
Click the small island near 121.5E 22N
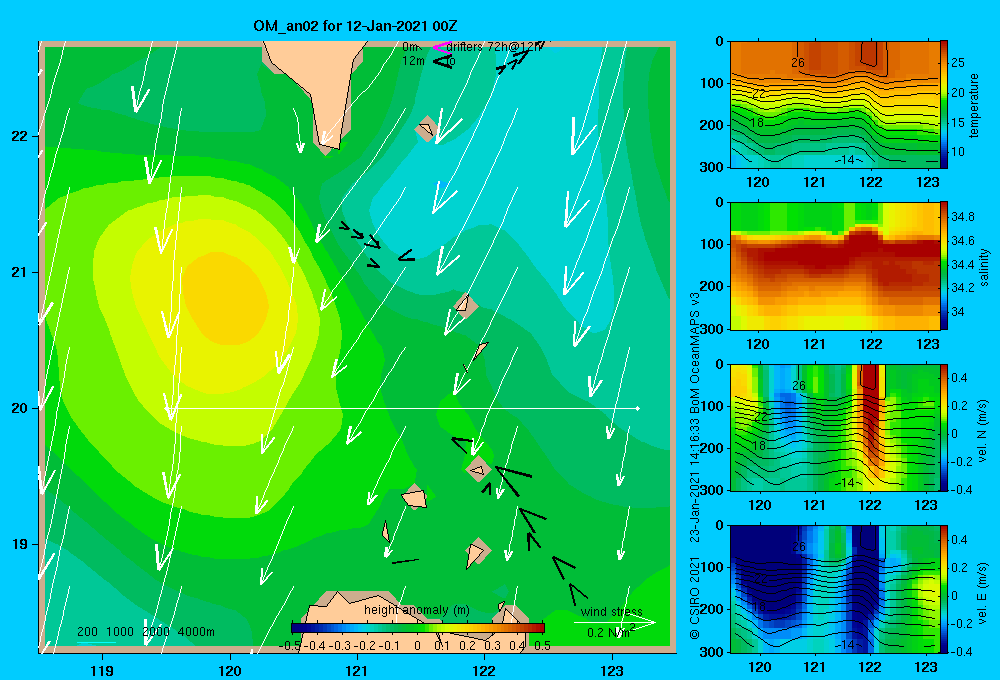[426, 129]
